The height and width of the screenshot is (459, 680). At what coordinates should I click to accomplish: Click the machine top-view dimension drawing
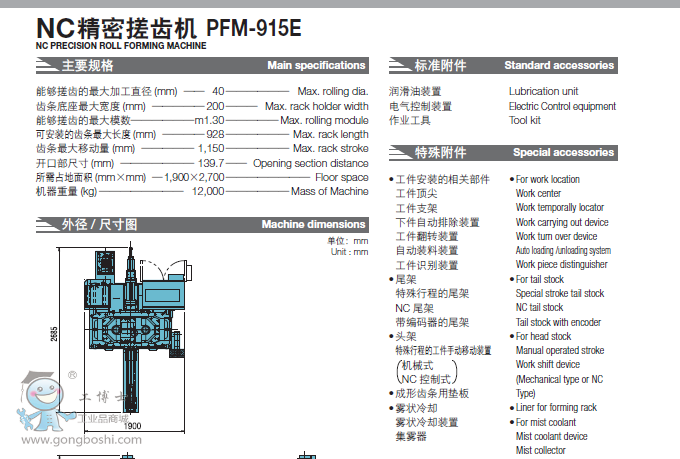pyautogui.click(x=137, y=332)
